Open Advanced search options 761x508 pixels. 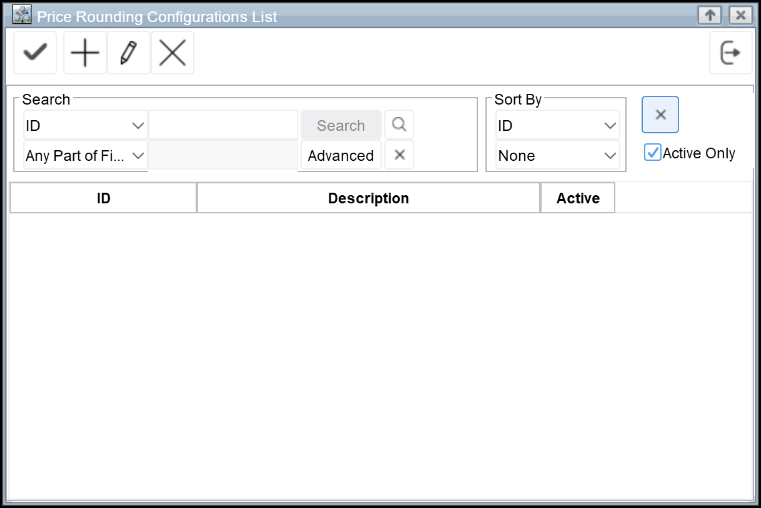(341, 156)
